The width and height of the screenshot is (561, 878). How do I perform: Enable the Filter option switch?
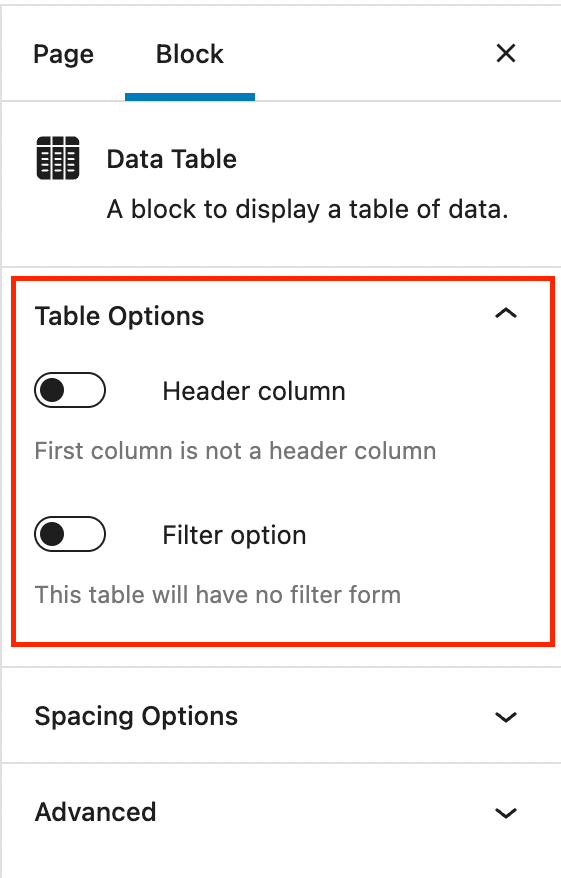[70, 534]
